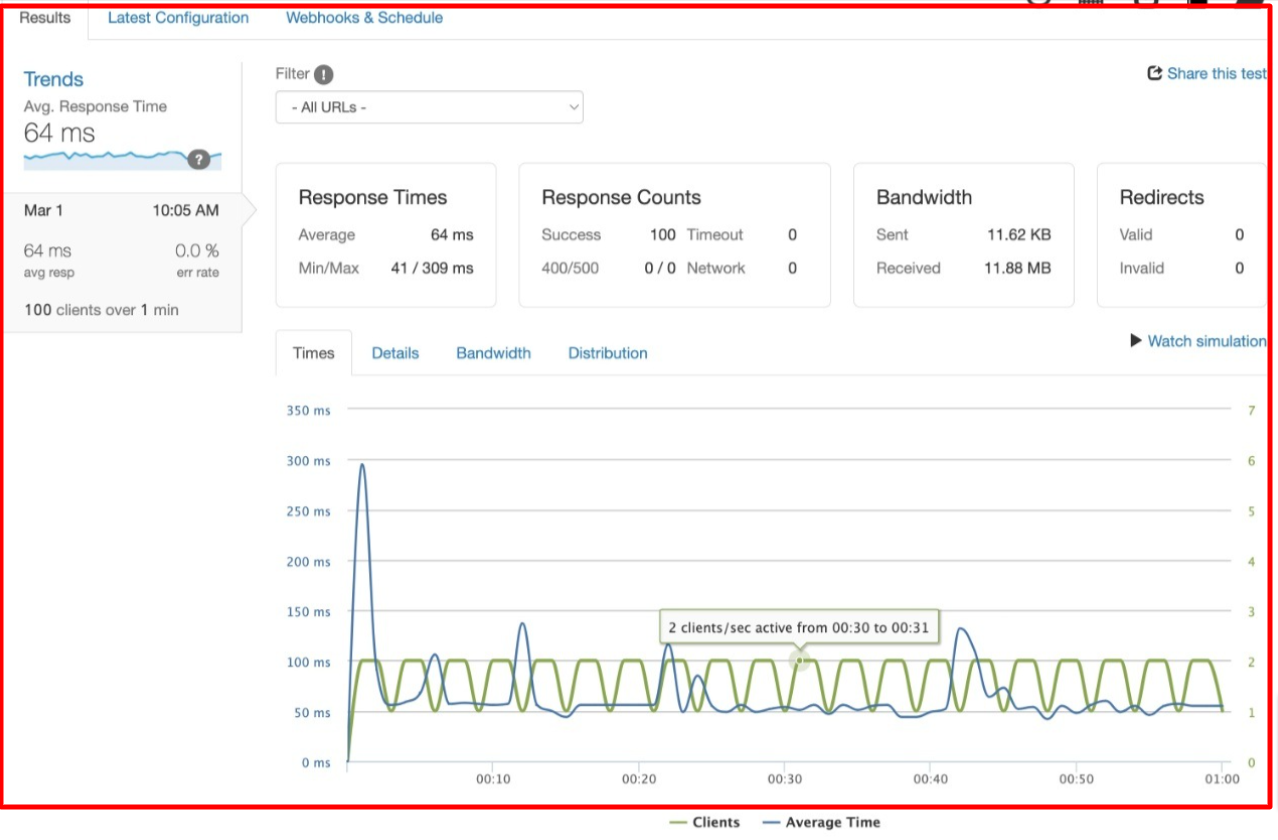Switch to the Details chart tab

coord(395,353)
